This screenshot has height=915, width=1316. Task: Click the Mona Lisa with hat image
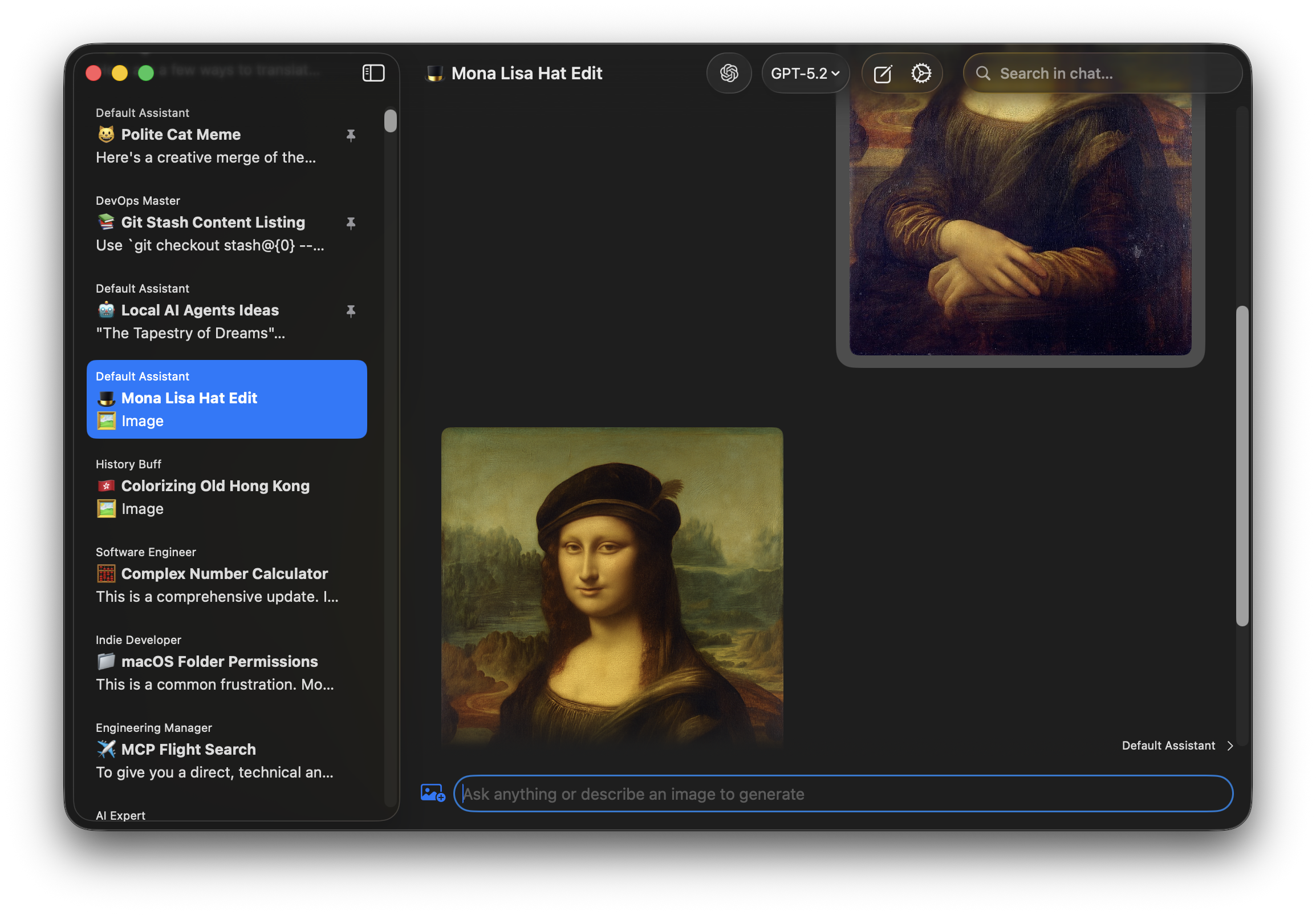(611, 585)
